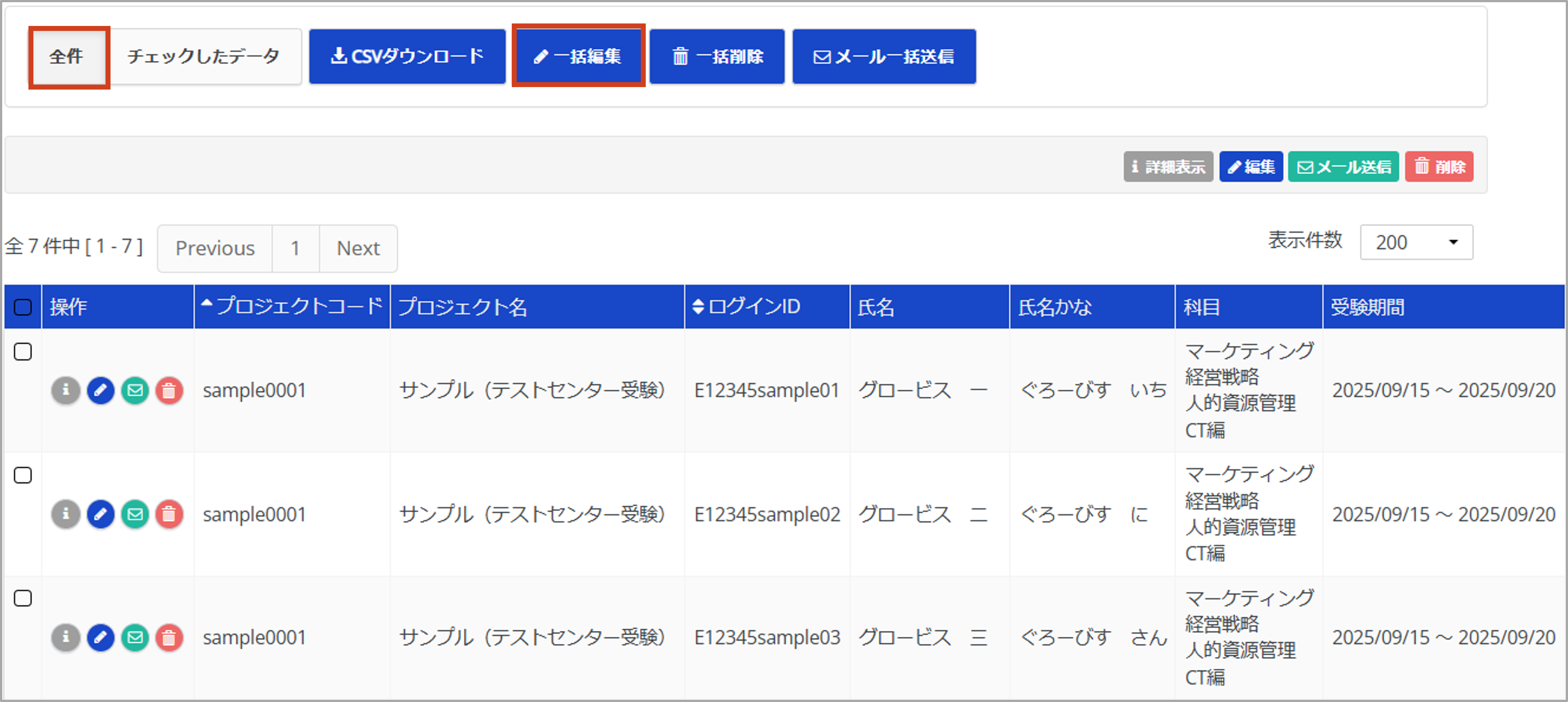The image size is (1568, 702).
Task: Click the 一括編集 bulk edit button
Action: [578, 57]
